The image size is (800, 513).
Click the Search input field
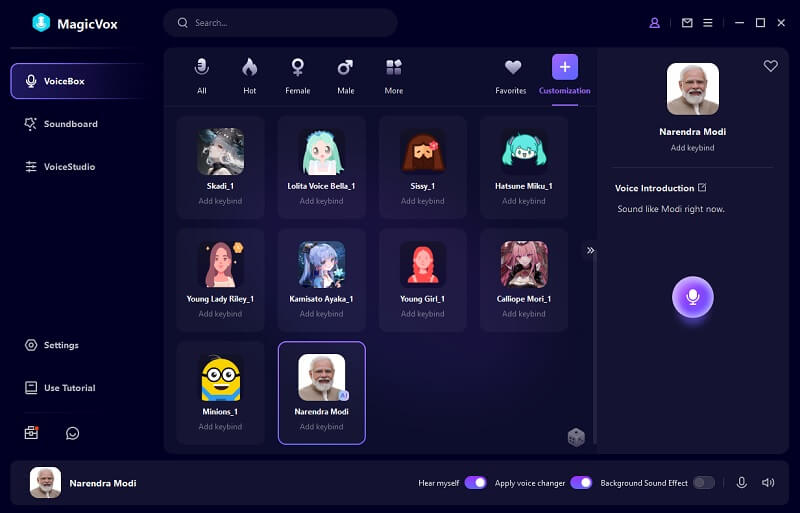281,23
